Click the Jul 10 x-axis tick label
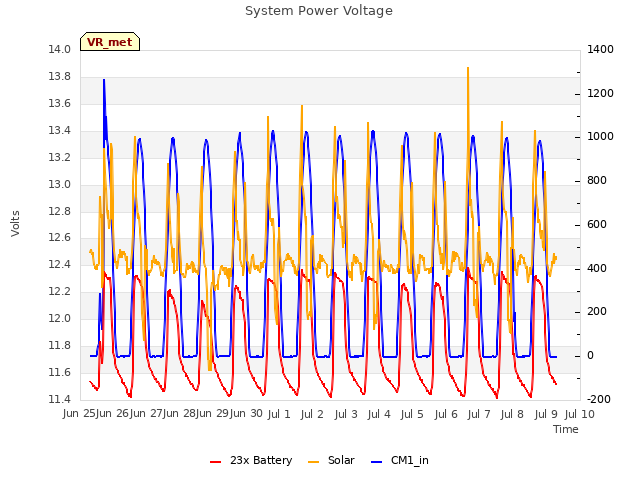 (580, 414)
